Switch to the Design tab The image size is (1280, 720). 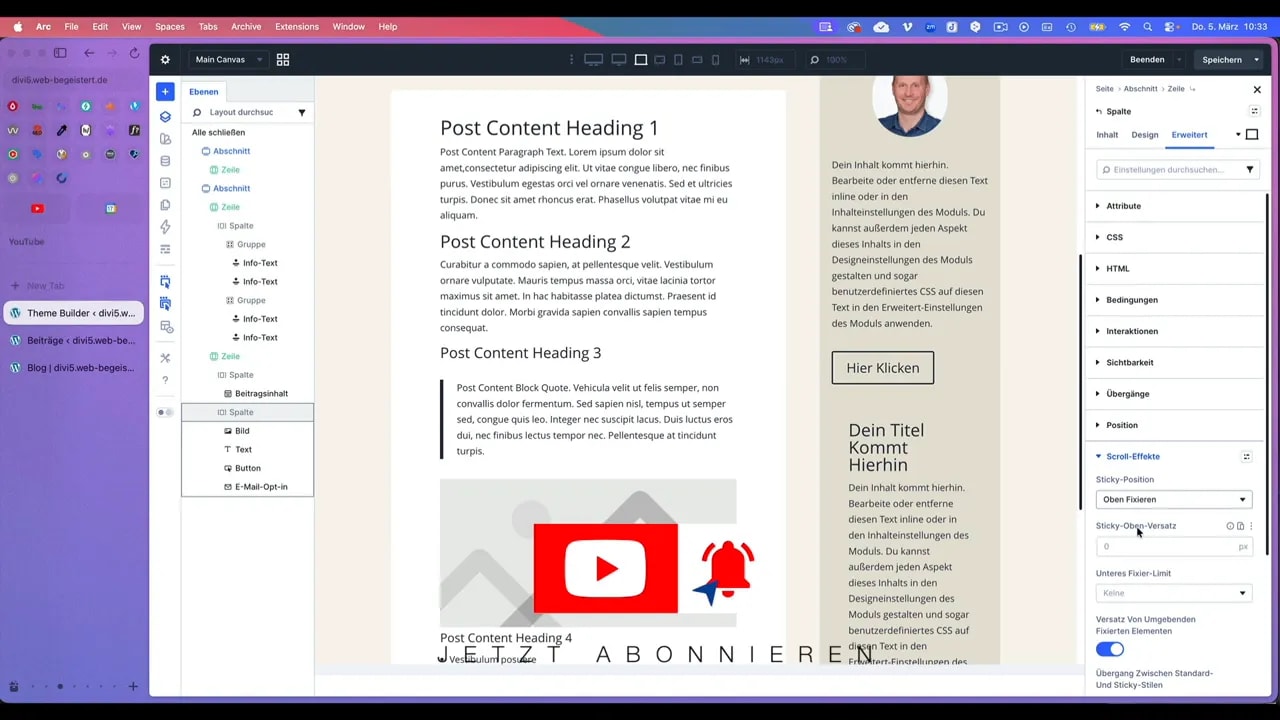point(1145,134)
